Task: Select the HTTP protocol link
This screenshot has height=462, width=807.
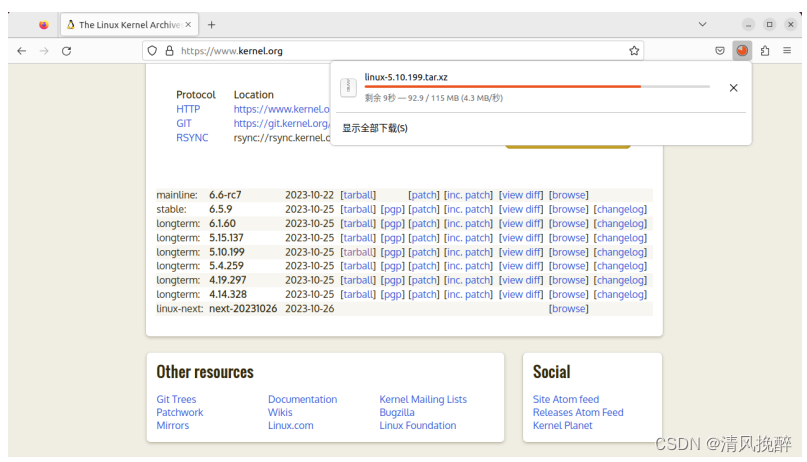Action: pos(188,109)
